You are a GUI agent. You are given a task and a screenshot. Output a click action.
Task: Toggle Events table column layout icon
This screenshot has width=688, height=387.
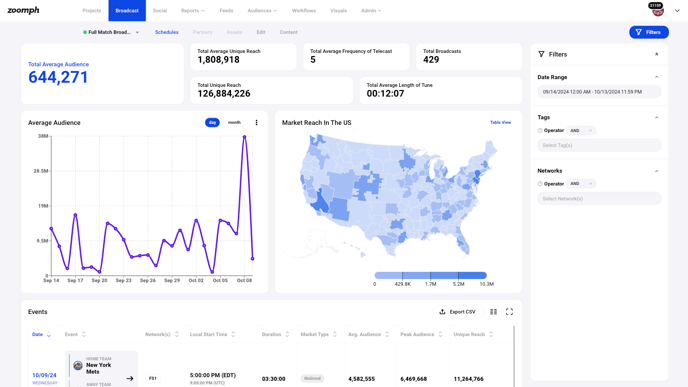(494, 312)
